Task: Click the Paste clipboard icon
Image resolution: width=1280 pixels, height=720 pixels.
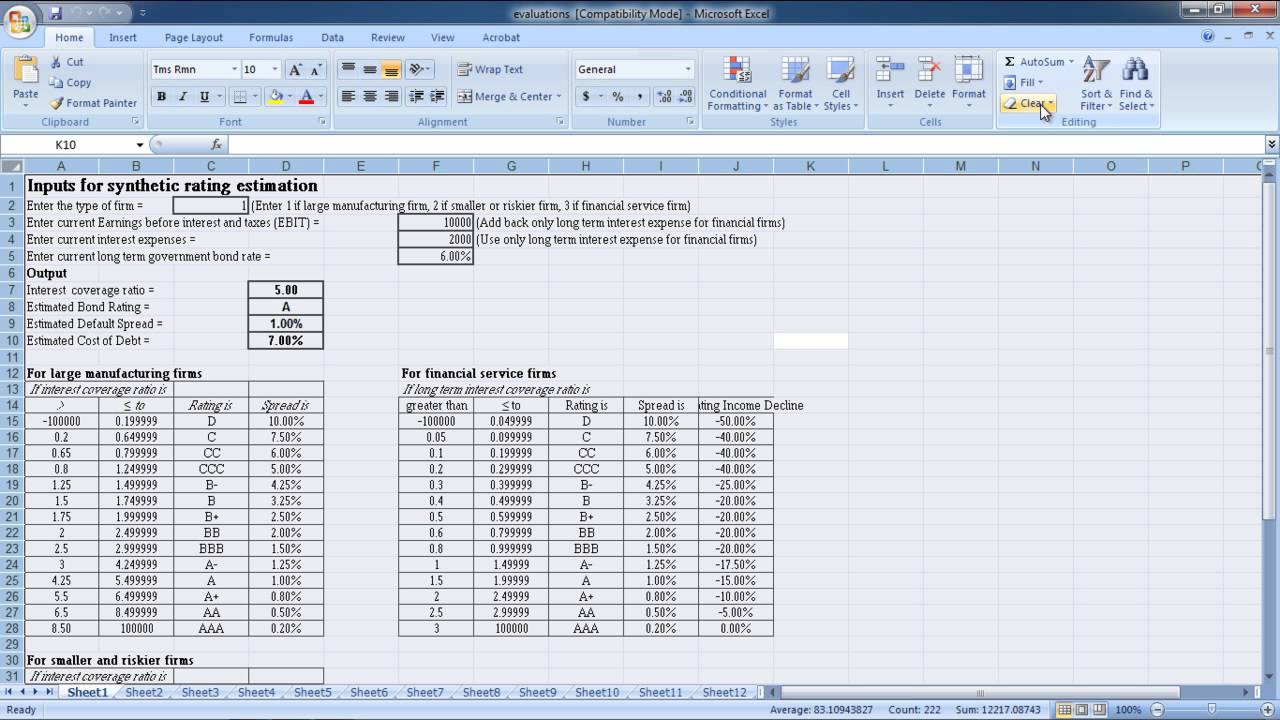Action: tap(26, 70)
